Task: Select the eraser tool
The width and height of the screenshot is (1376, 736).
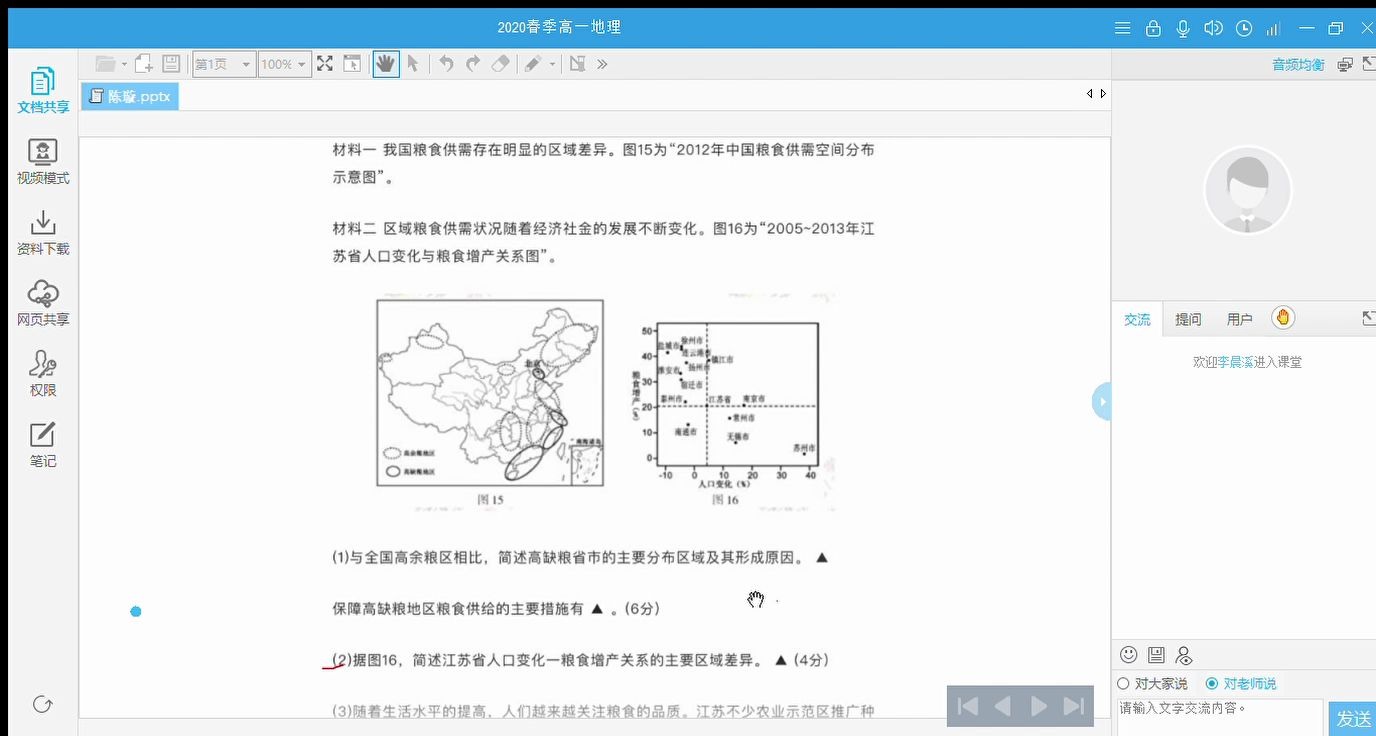Action: [x=501, y=64]
